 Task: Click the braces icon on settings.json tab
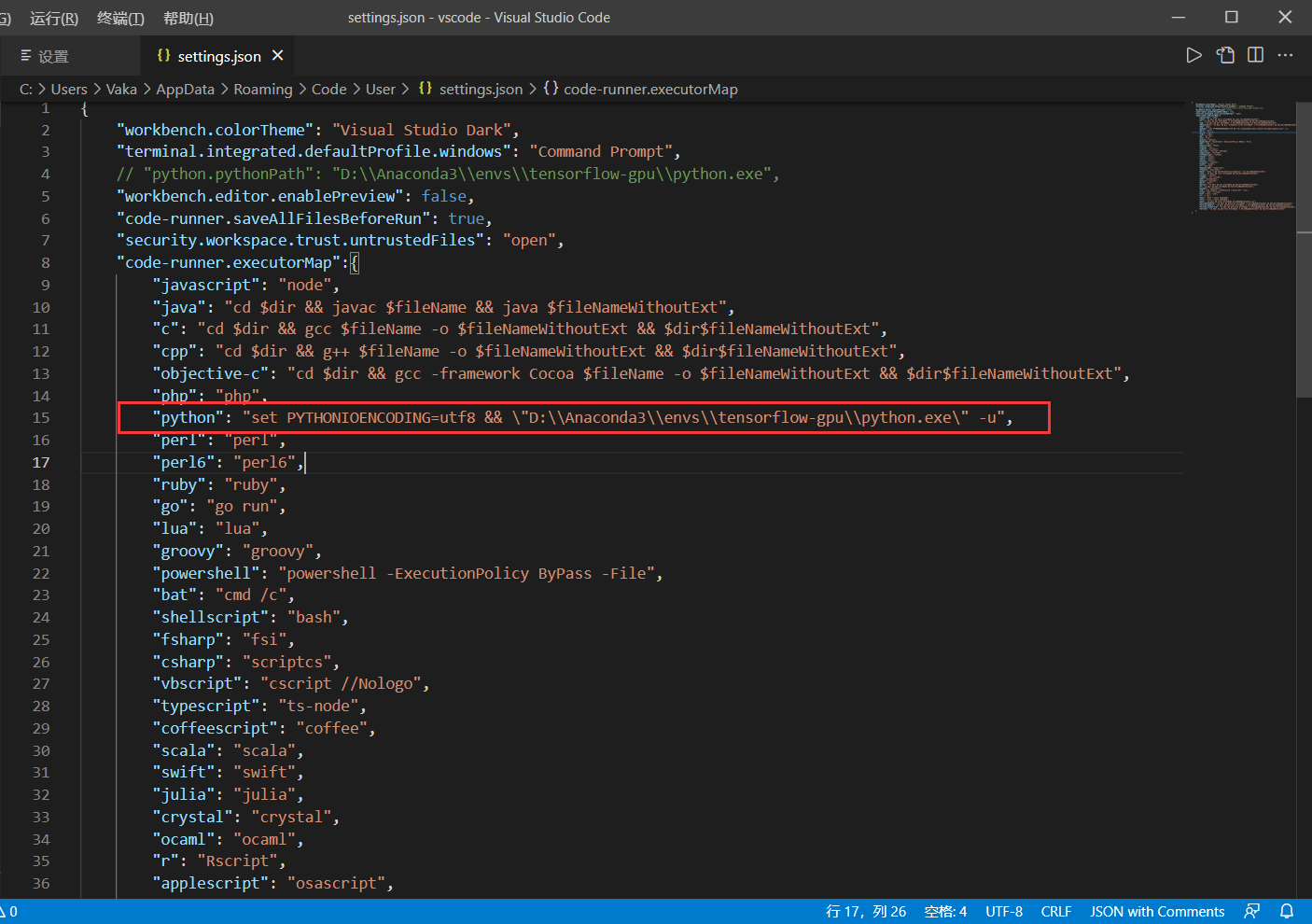[x=163, y=56]
